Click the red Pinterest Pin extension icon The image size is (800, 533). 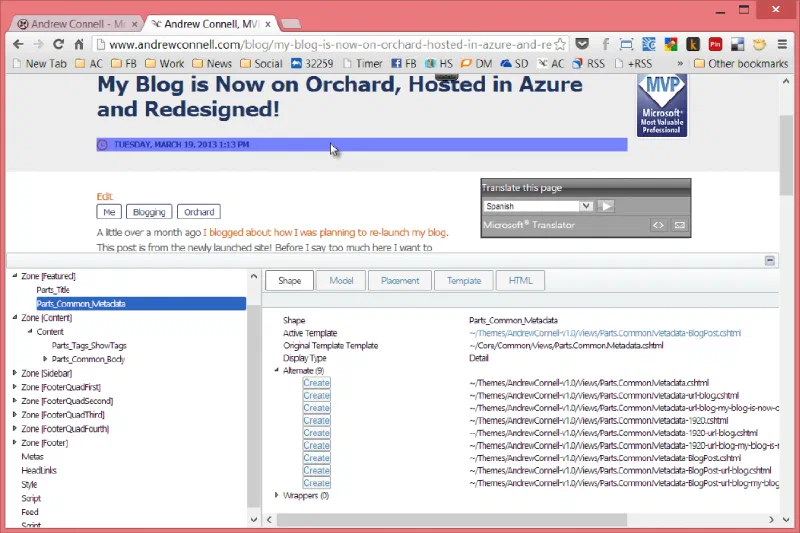[x=715, y=44]
